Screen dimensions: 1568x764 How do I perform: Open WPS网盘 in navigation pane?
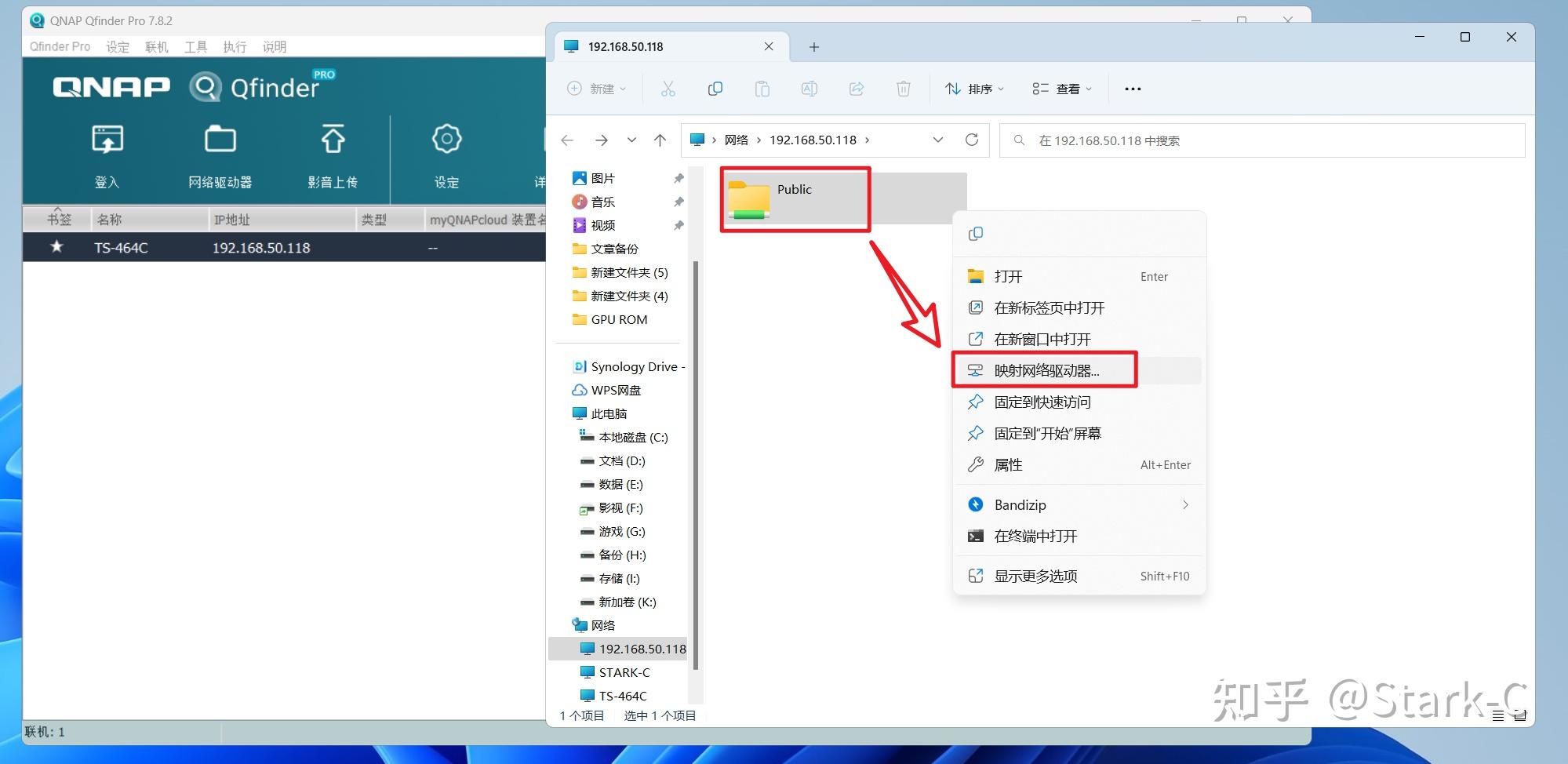click(x=606, y=390)
